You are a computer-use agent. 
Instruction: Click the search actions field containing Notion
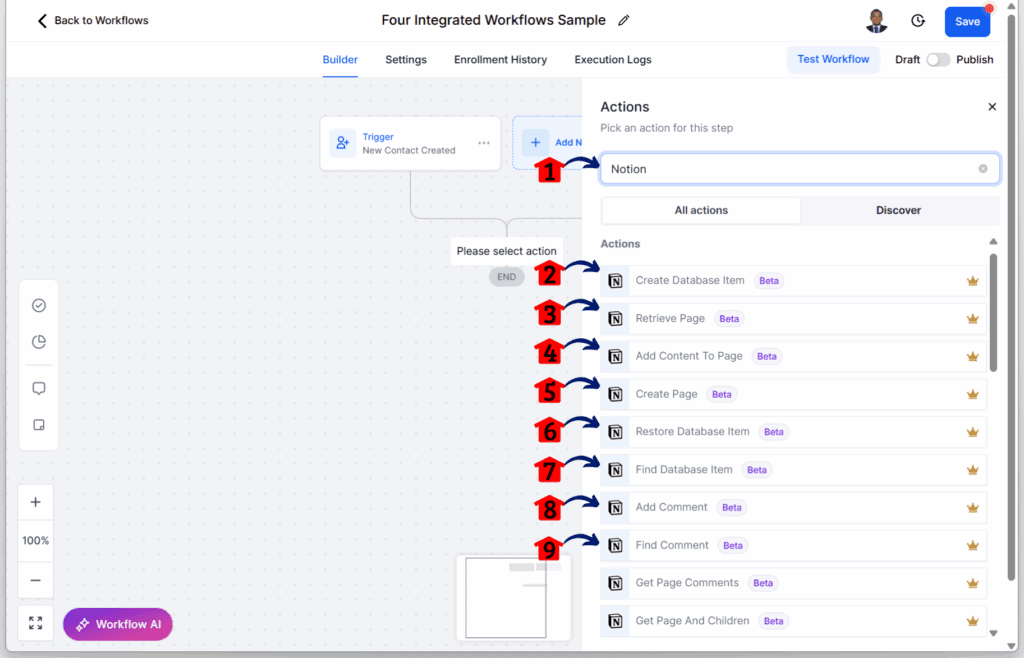(x=799, y=169)
